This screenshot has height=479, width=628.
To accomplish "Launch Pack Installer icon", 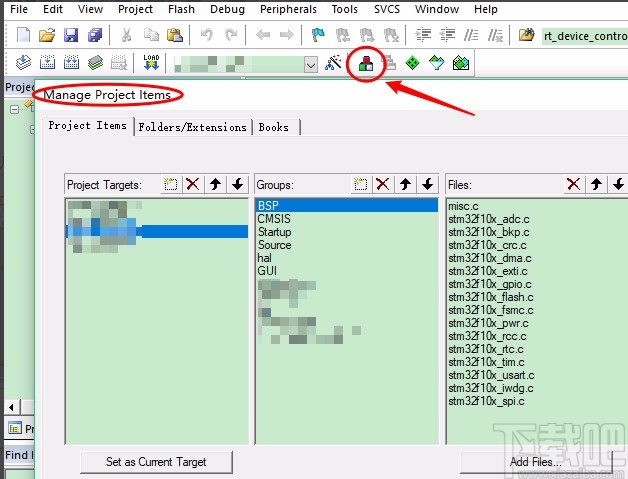I will coord(461,63).
